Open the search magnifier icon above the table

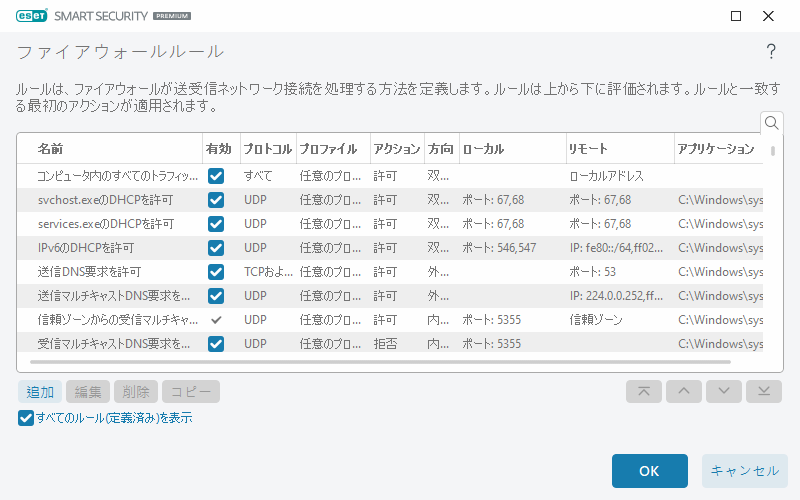click(x=771, y=123)
